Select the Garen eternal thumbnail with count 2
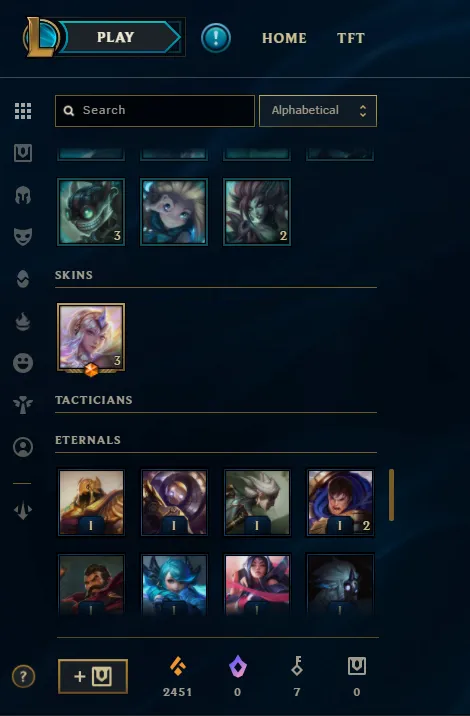Image resolution: width=470 pixels, height=716 pixels. pyautogui.click(x=340, y=502)
